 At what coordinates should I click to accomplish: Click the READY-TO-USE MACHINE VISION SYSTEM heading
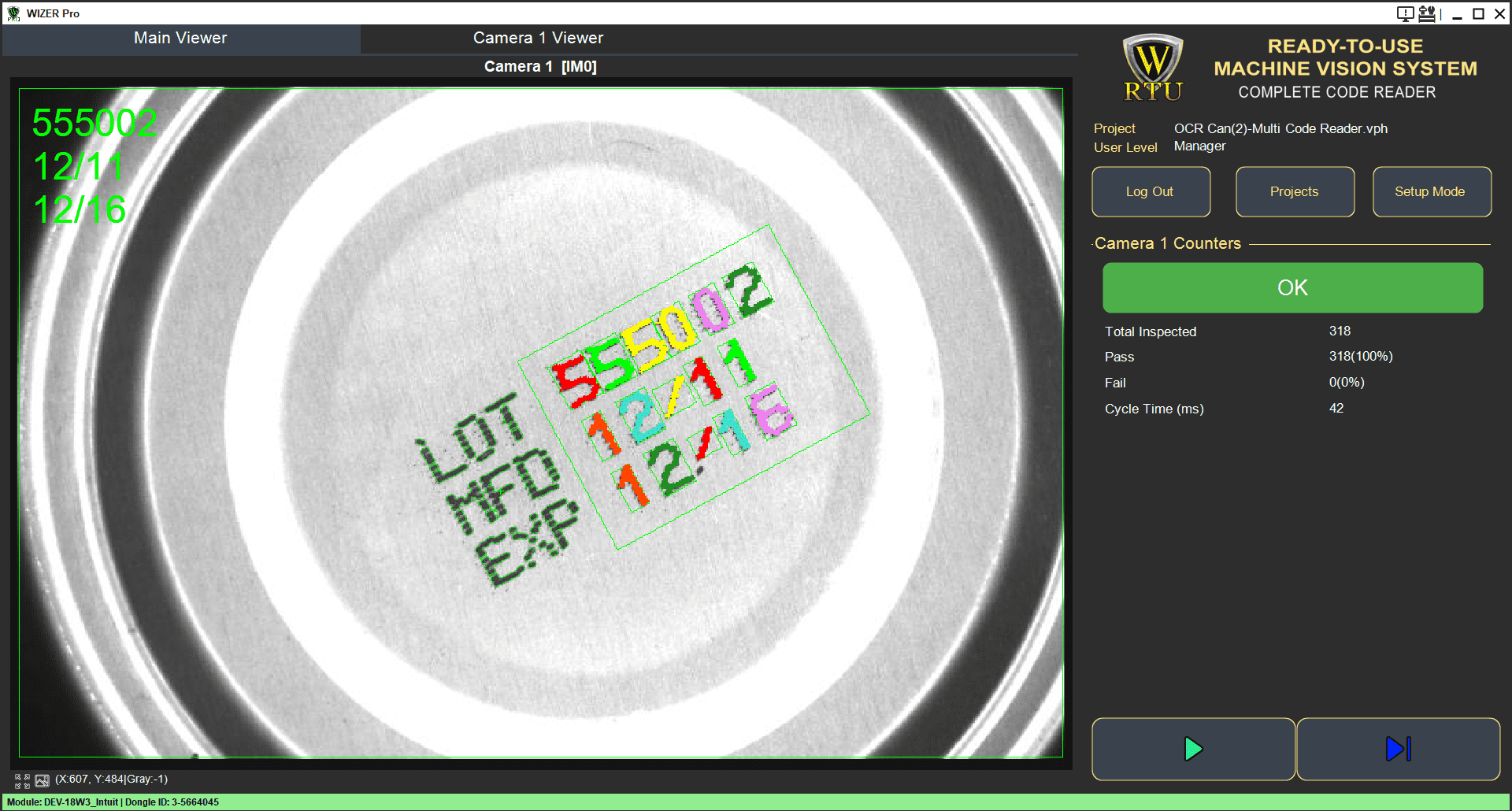click(1345, 58)
